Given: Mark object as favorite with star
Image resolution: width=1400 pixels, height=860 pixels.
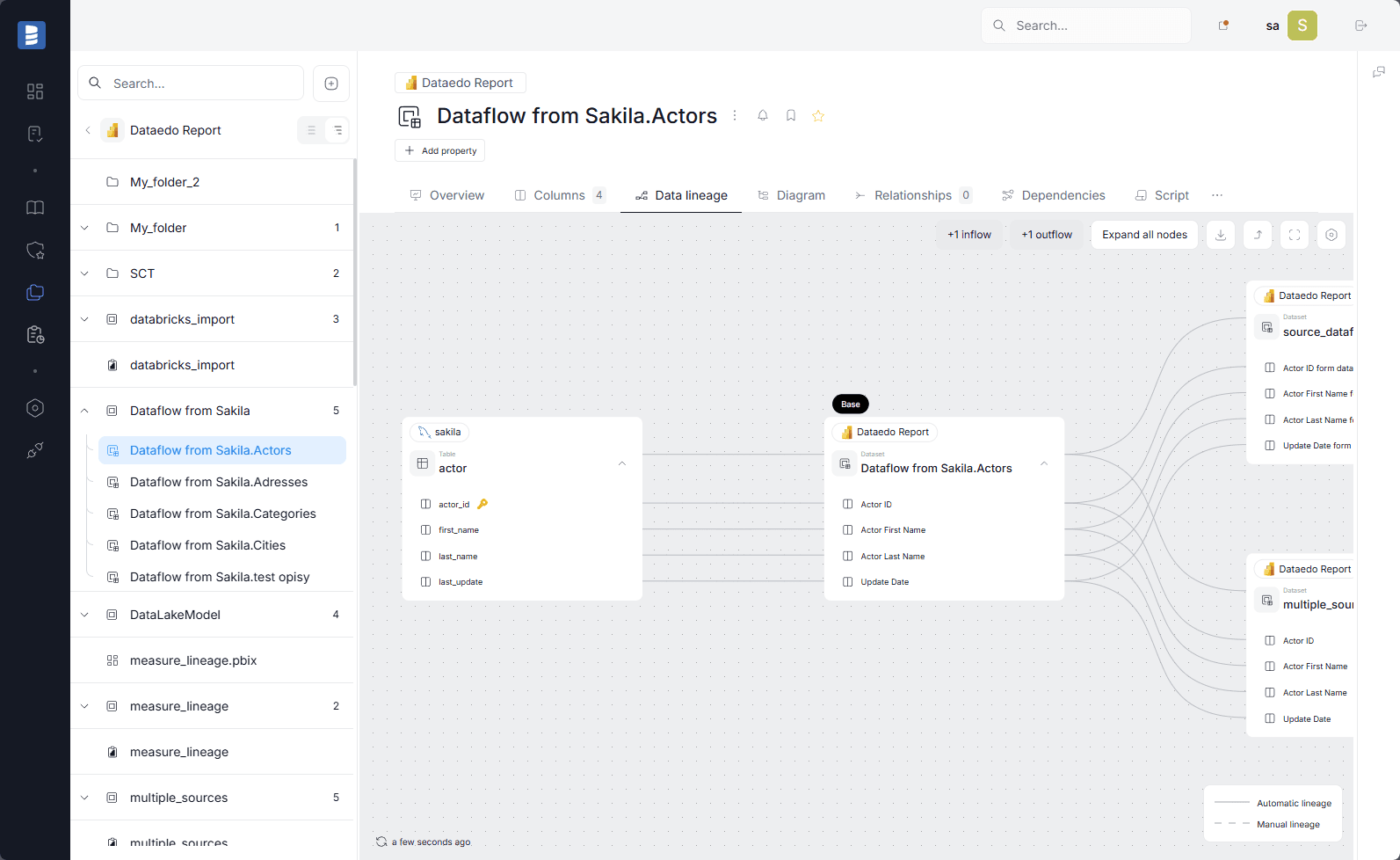Looking at the screenshot, I should tap(818, 115).
